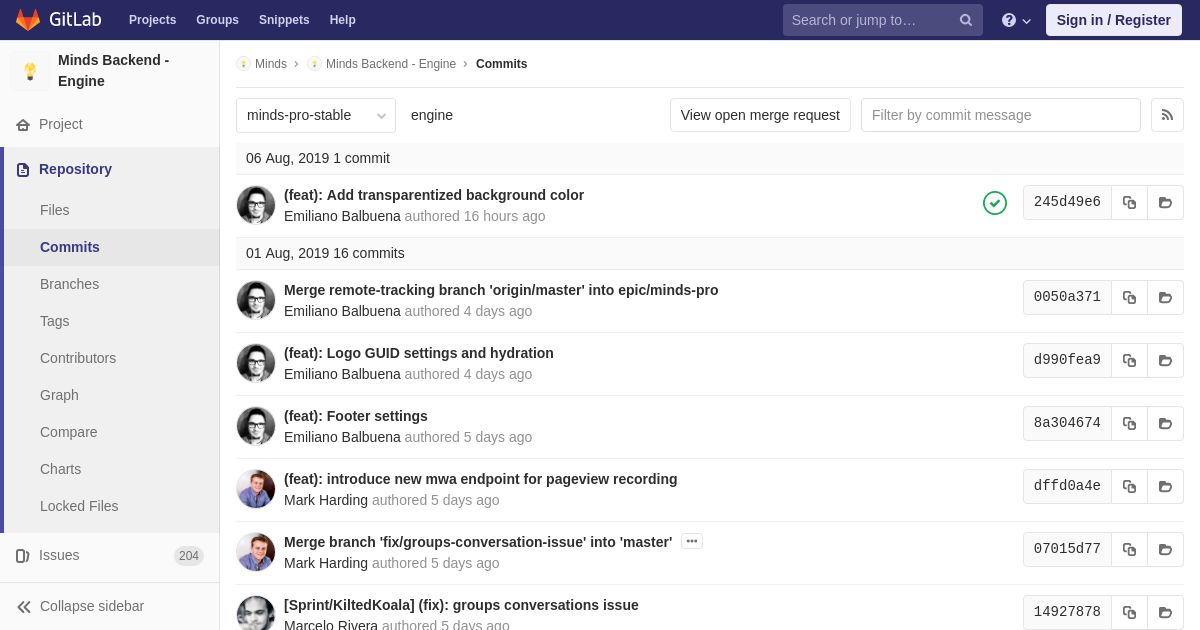Viewport: 1200px width, 630px height.
Task: Open the Help dropdown in navbar
Action: pyautogui.click(x=1016, y=20)
